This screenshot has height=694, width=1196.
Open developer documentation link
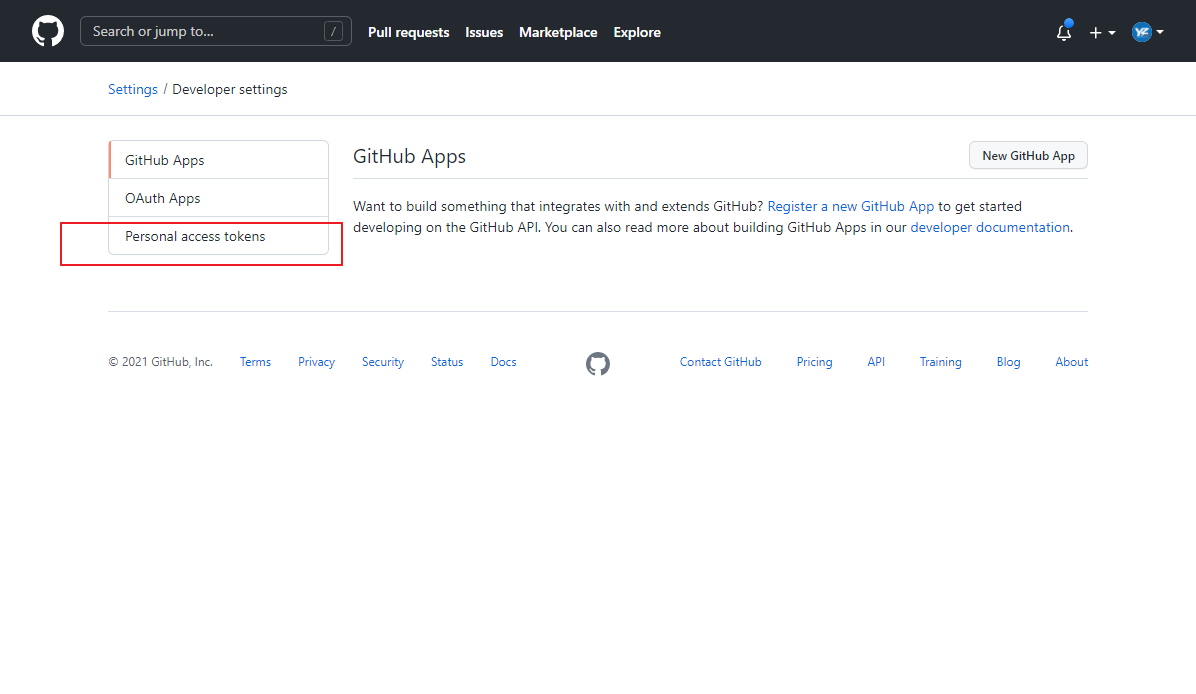(x=990, y=227)
